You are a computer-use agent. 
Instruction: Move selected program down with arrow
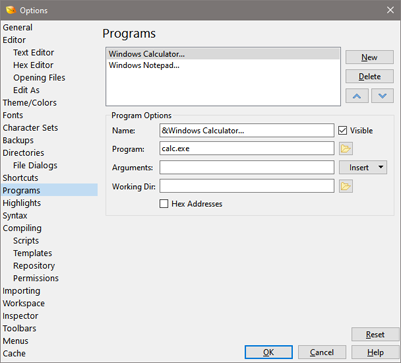pos(382,96)
